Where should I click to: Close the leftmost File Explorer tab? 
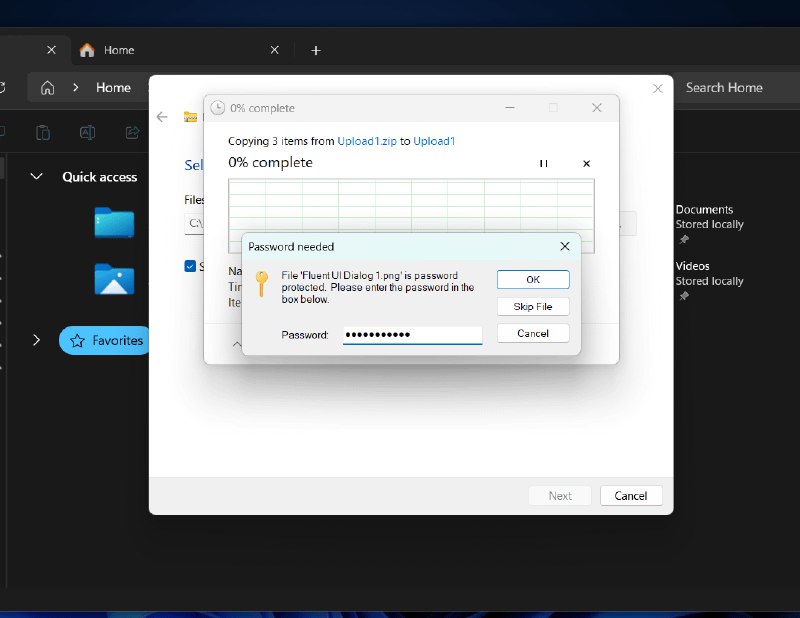click(52, 50)
